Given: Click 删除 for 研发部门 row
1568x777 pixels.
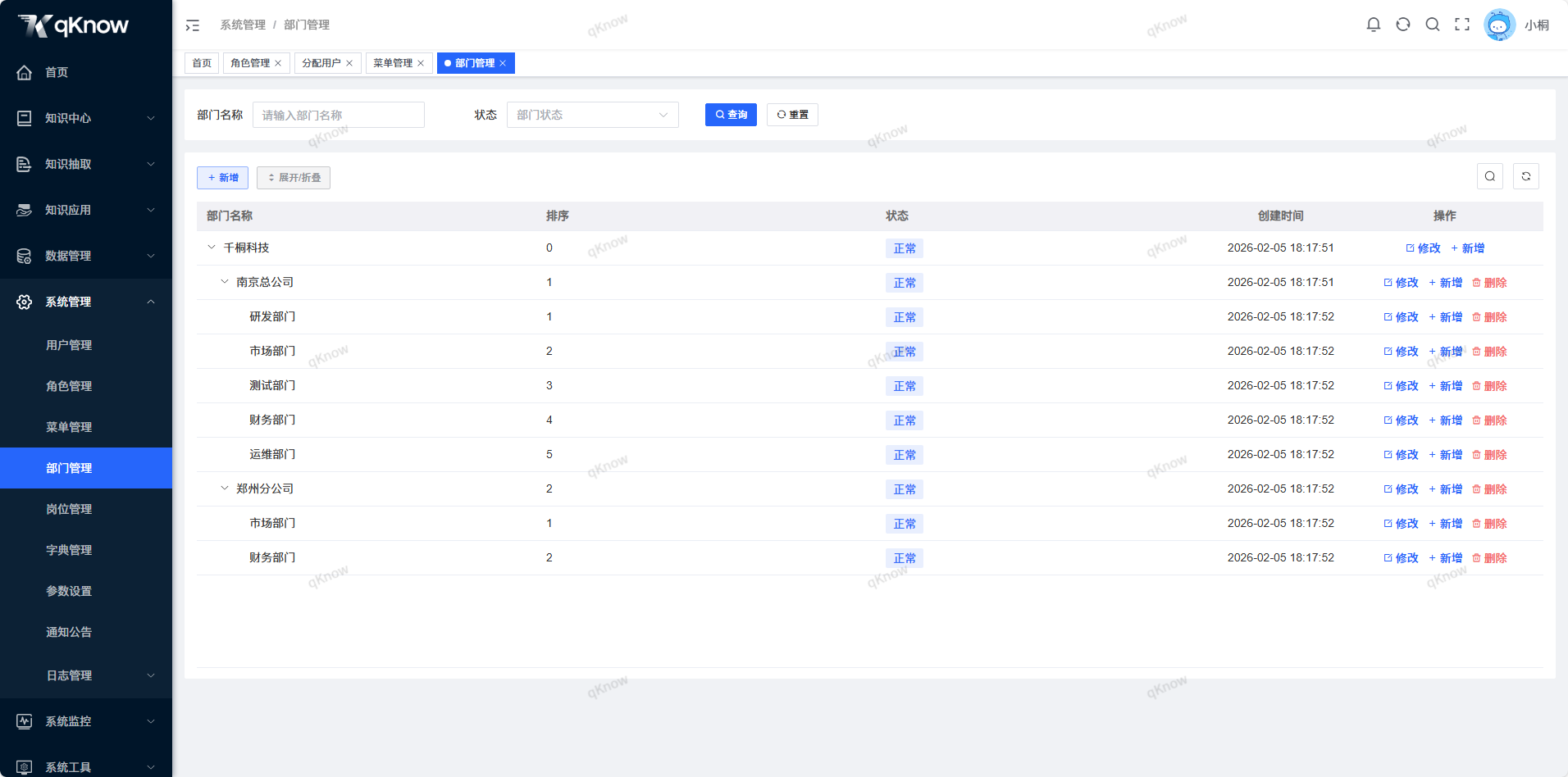Looking at the screenshot, I should pyautogui.click(x=1489, y=317).
